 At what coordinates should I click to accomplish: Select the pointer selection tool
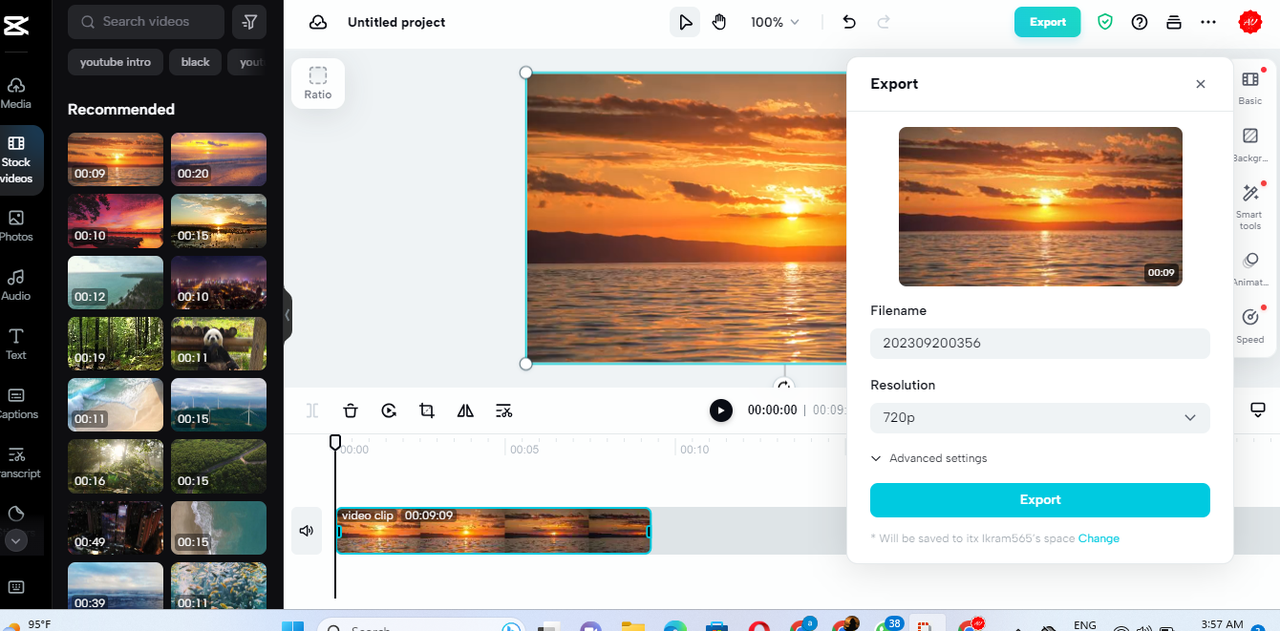pos(684,22)
